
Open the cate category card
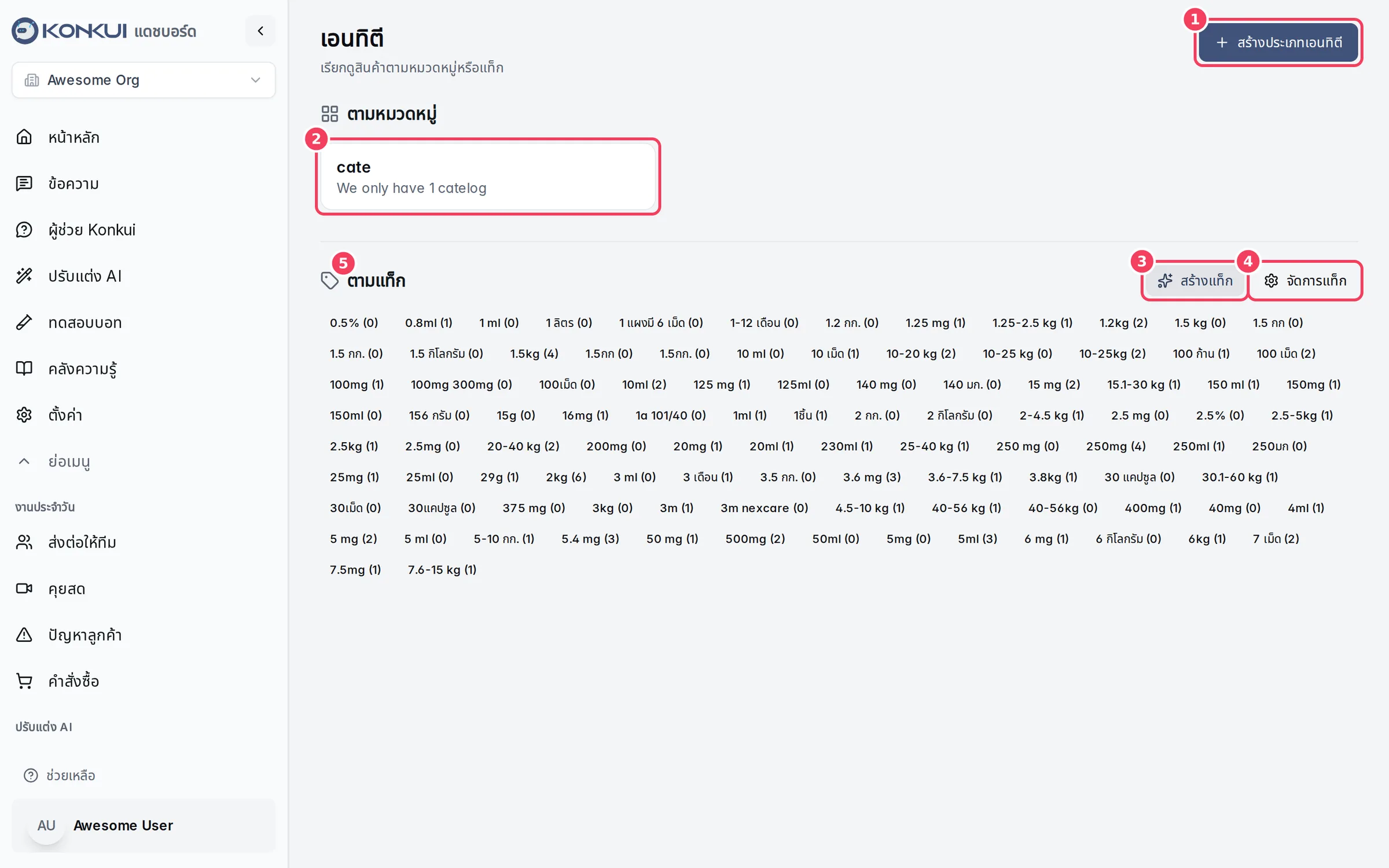point(488,176)
